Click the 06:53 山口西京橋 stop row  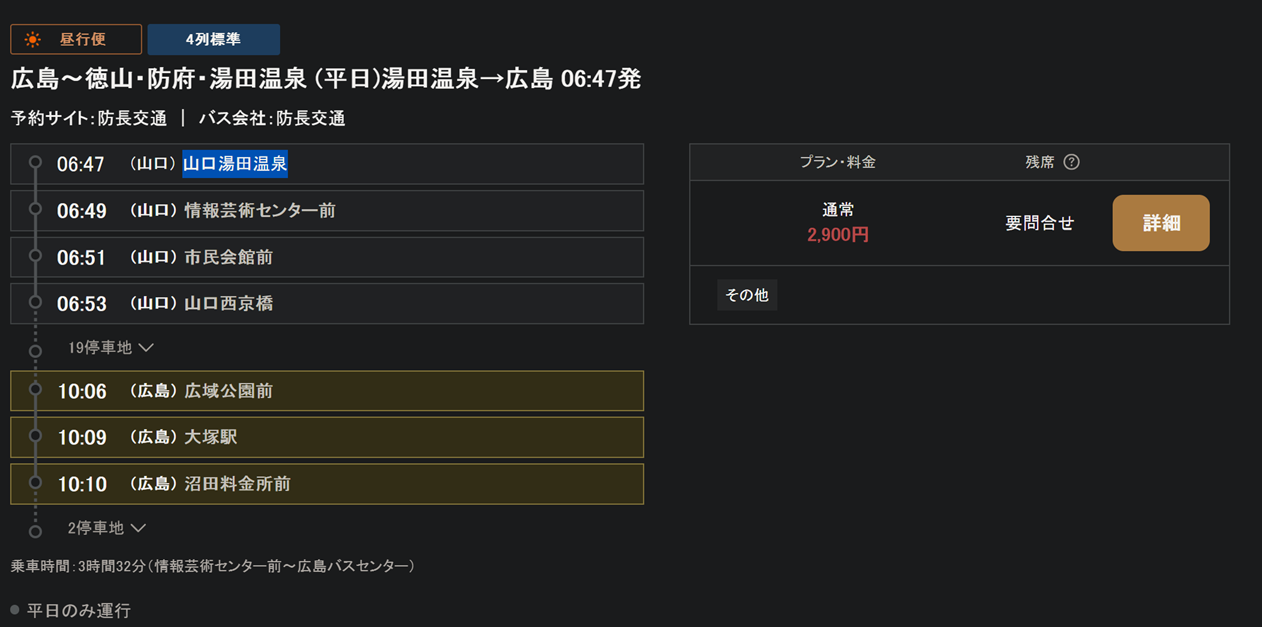(x=326, y=303)
